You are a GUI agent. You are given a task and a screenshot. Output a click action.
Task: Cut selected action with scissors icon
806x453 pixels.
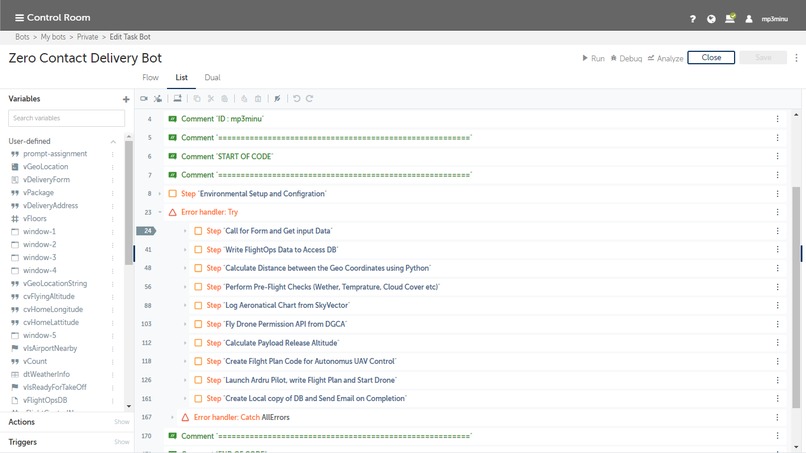coord(211,99)
